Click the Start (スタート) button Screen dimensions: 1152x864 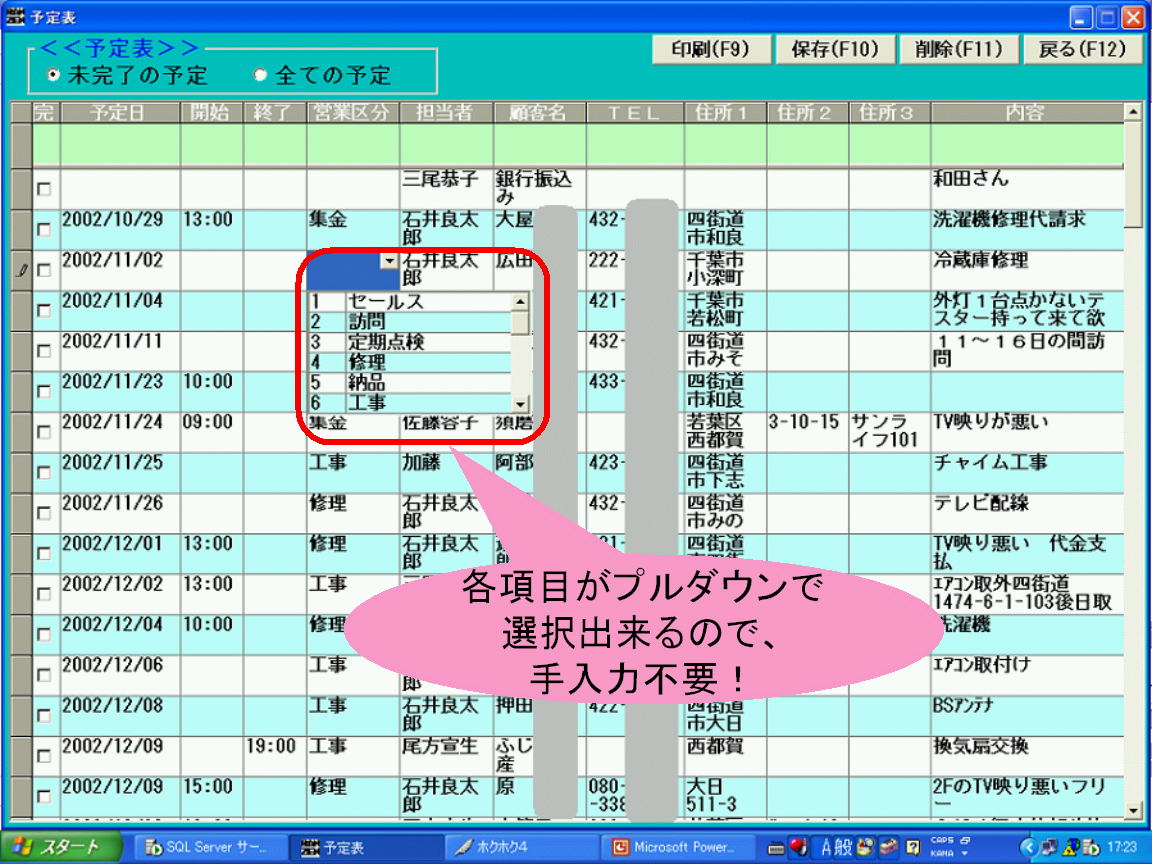[x=58, y=848]
